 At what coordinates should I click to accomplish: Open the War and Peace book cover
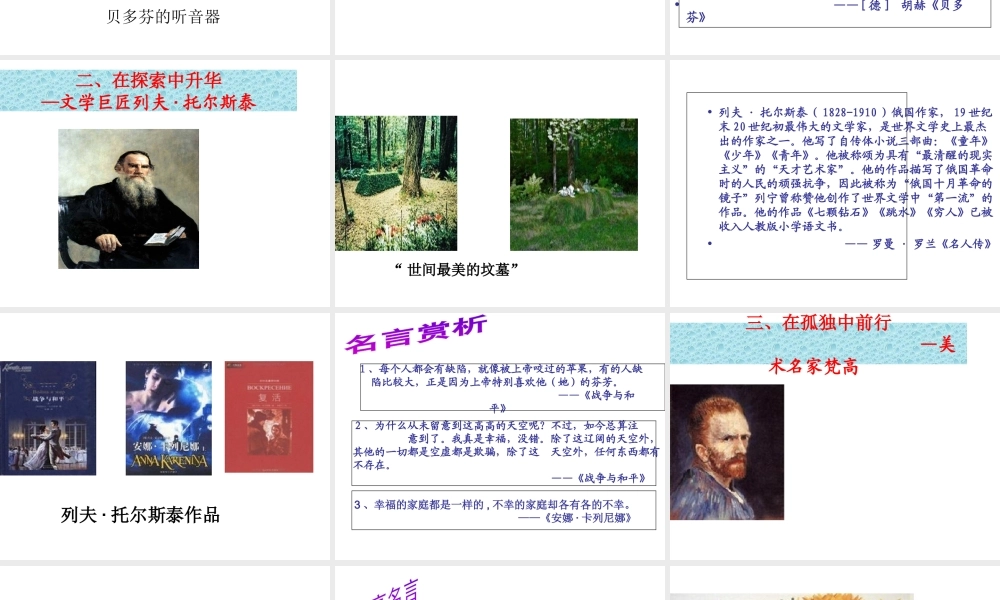(x=48, y=418)
